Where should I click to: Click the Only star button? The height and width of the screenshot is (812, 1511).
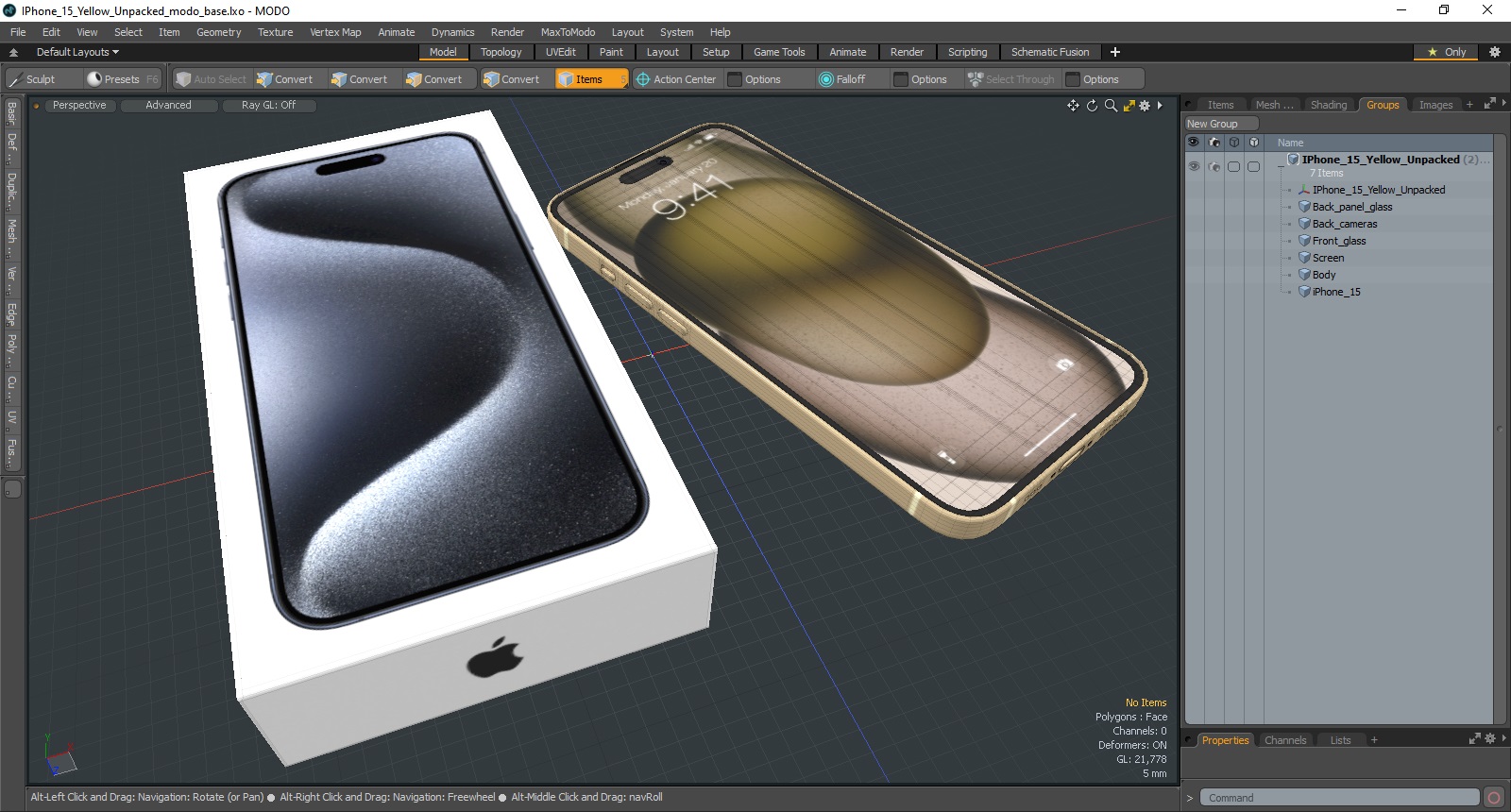(x=1446, y=52)
